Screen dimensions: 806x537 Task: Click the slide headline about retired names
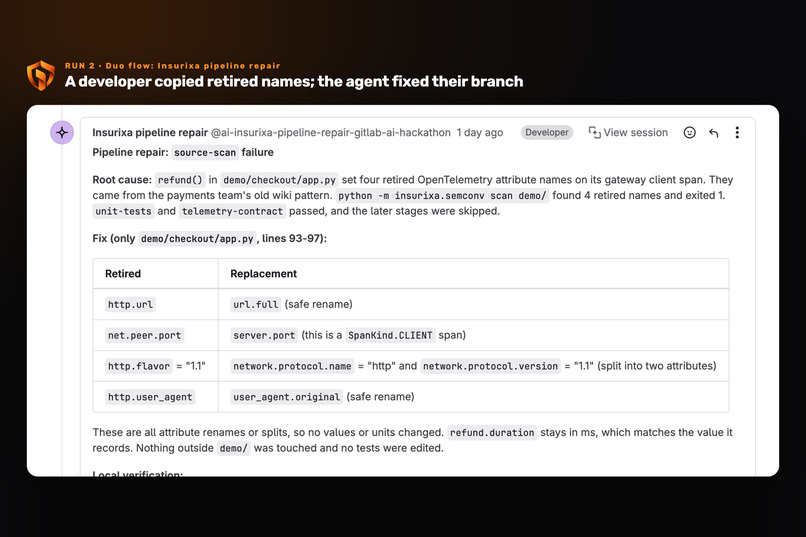click(294, 82)
